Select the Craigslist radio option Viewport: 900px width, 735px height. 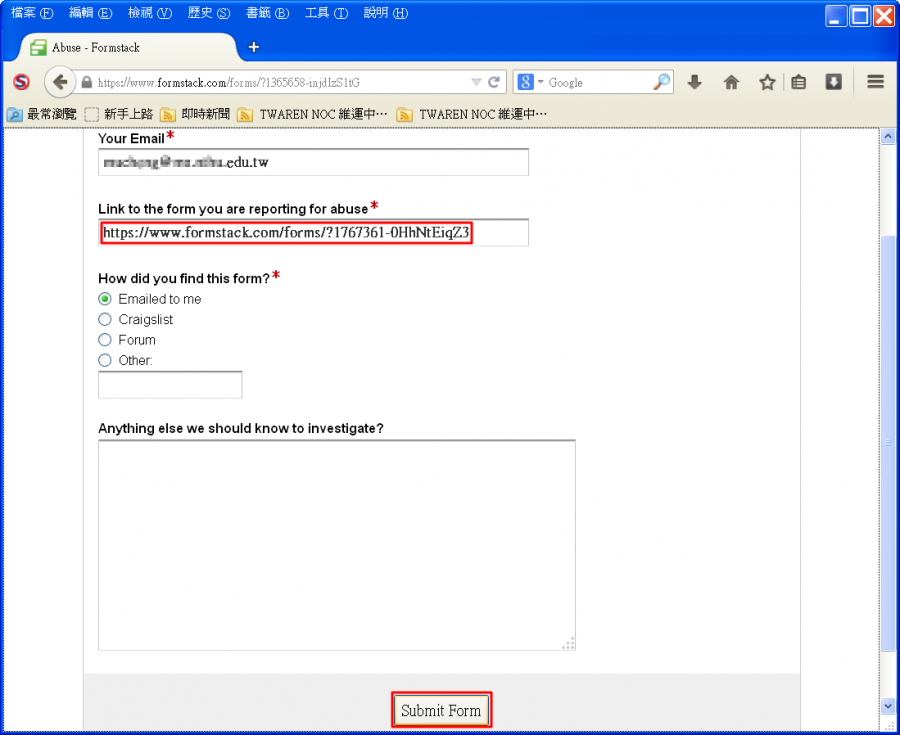(105, 320)
